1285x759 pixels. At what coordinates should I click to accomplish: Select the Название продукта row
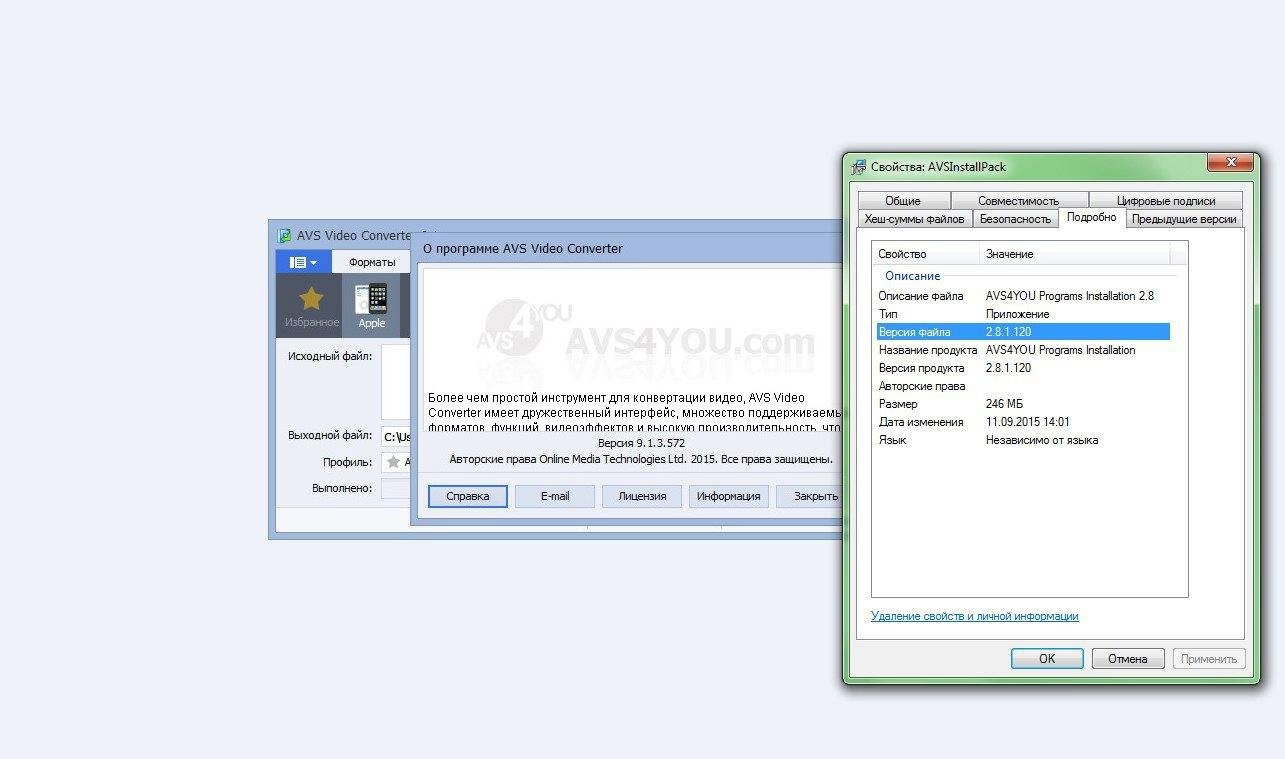click(1021, 350)
